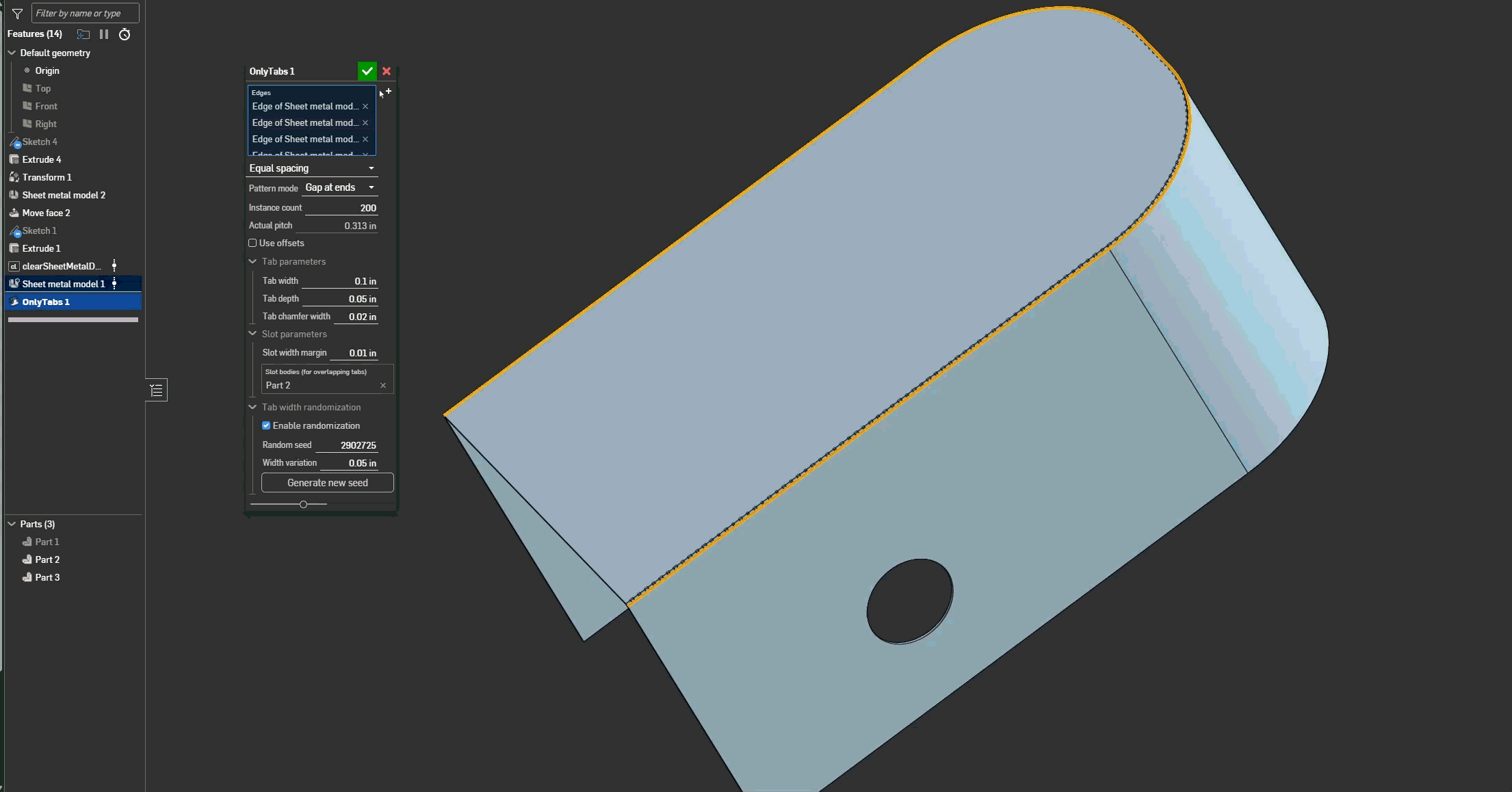The image size is (1512, 792).
Task: Select Part 3 in parts list
Action: [x=47, y=577]
